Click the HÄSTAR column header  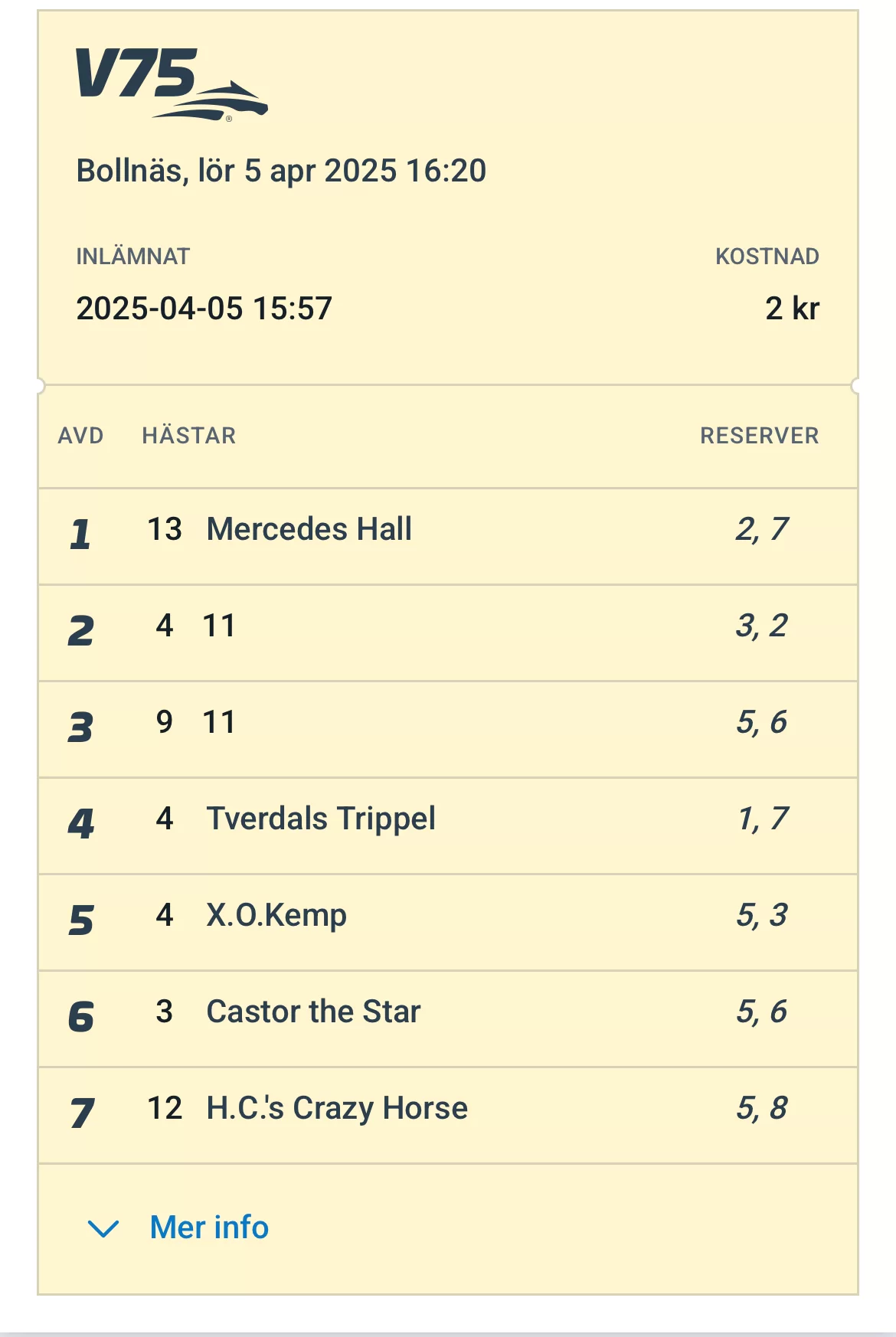pos(189,436)
